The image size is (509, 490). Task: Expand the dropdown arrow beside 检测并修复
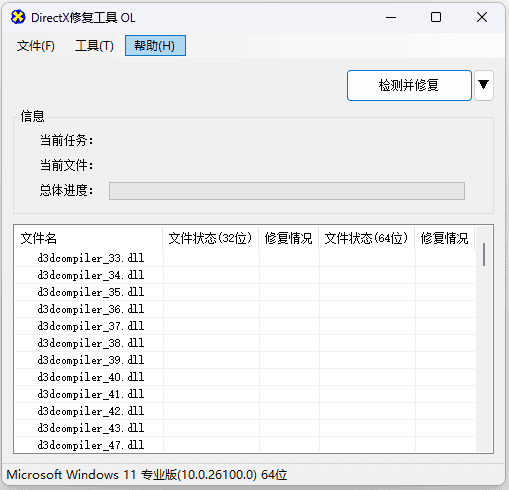484,85
